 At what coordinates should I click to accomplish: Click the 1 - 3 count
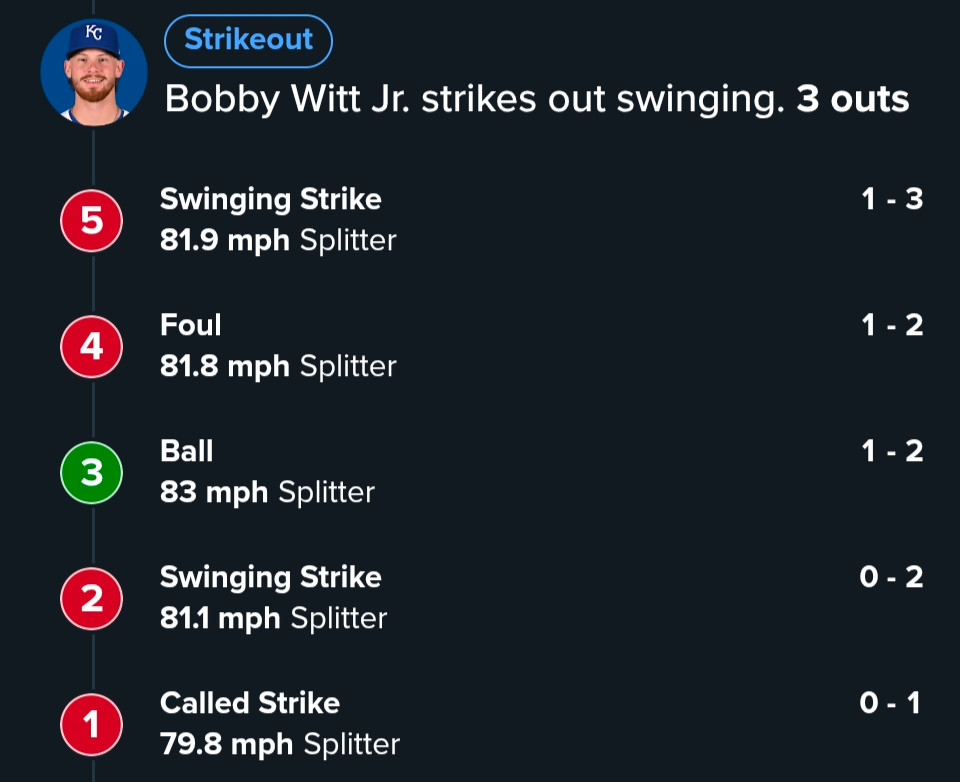pyautogui.click(x=892, y=199)
